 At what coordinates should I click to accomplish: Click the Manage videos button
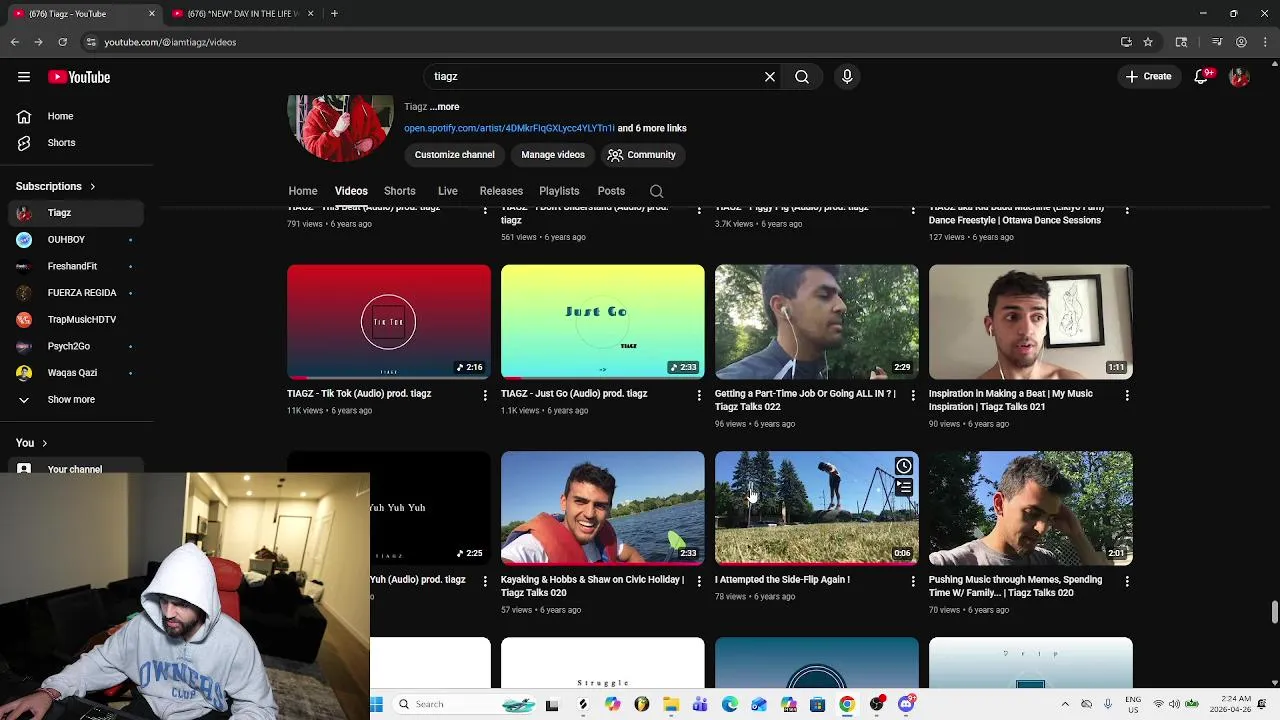553,155
